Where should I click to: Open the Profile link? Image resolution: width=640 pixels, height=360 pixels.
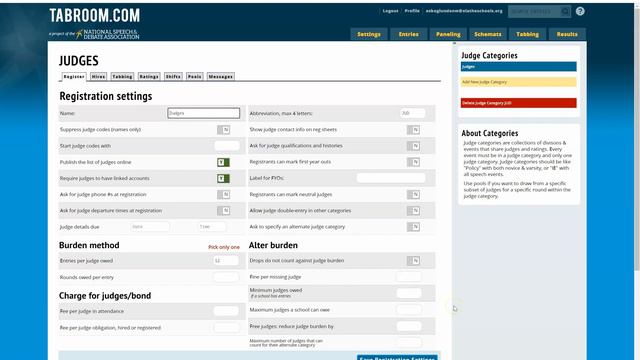click(x=412, y=11)
